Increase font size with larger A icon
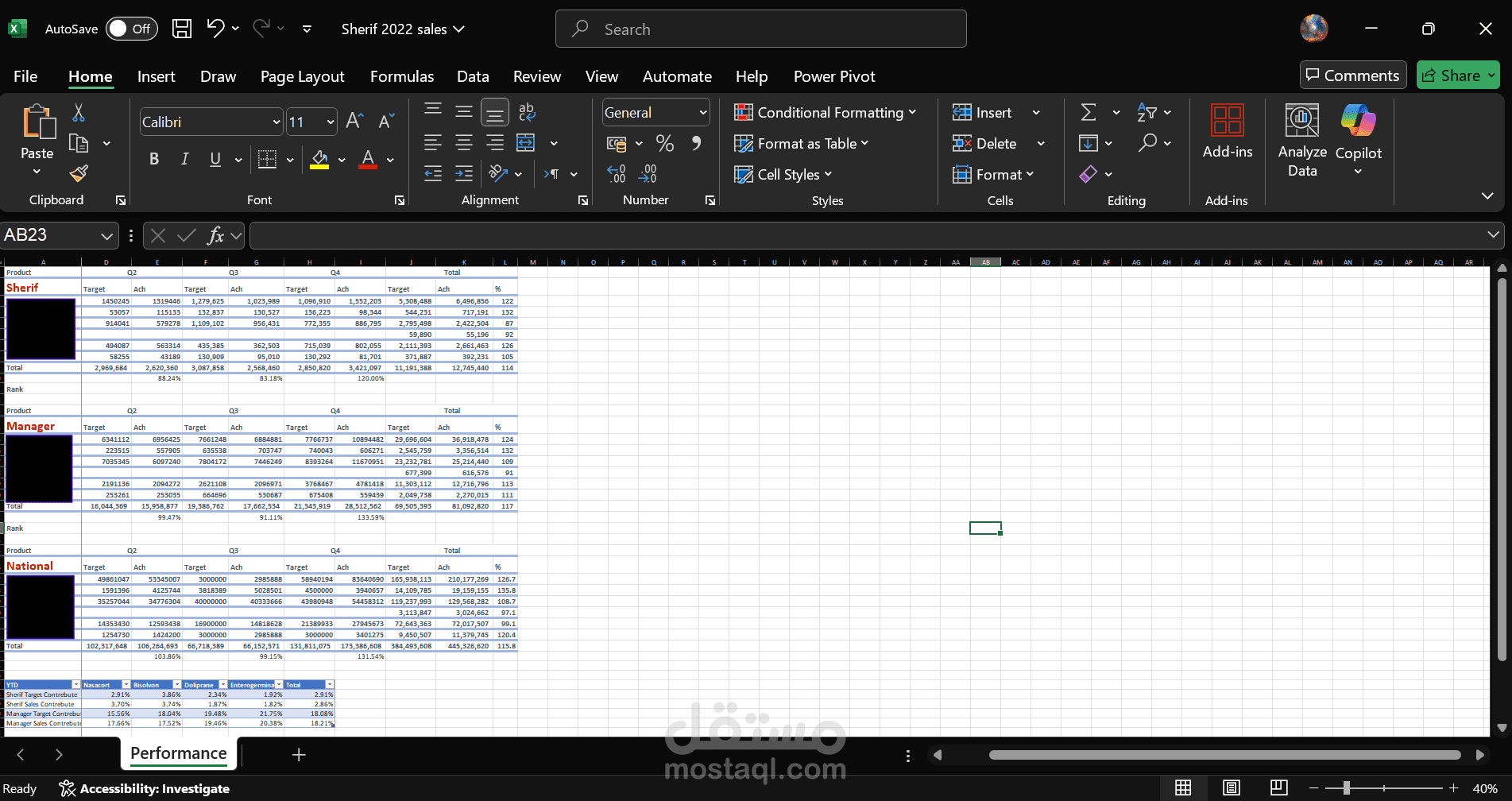 coord(355,122)
